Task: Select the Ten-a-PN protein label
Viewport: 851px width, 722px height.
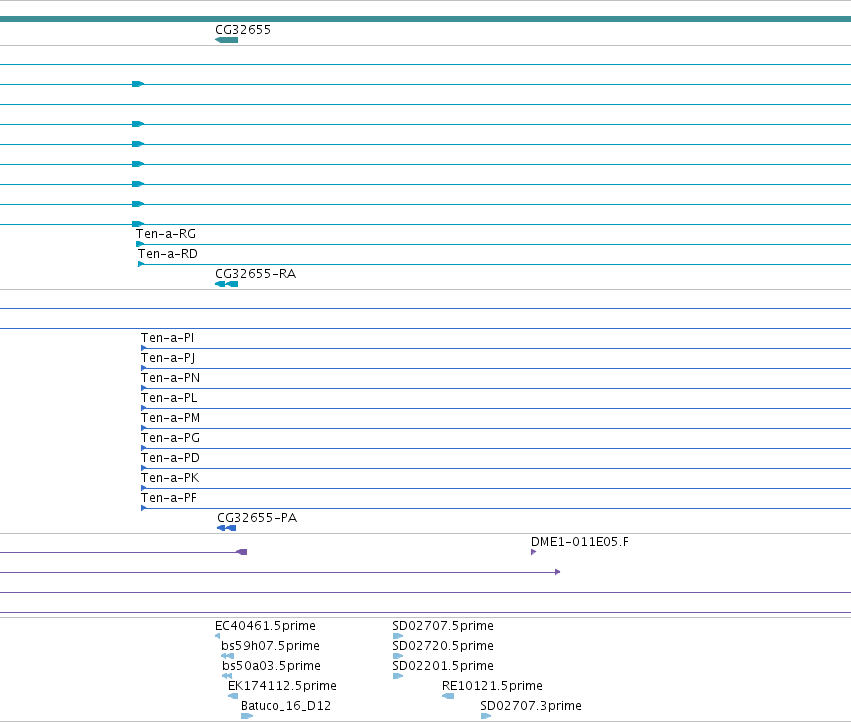Action: (170, 378)
